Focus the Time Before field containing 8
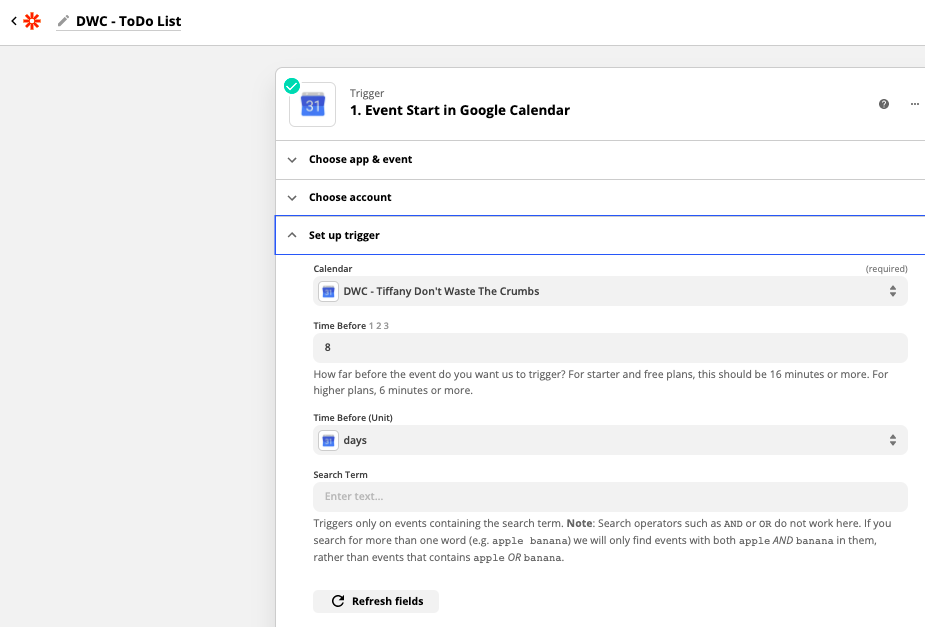Image resolution: width=925 pixels, height=627 pixels. (610, 348)
